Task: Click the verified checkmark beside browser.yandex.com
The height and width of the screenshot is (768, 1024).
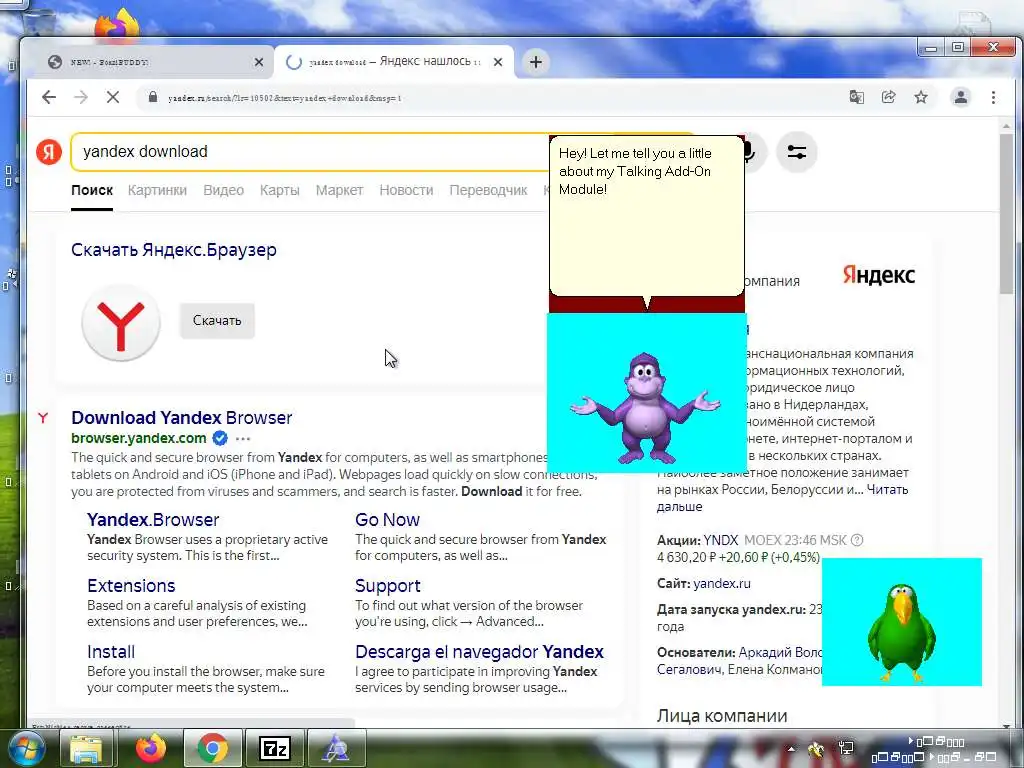Action: tap(220, 438)
